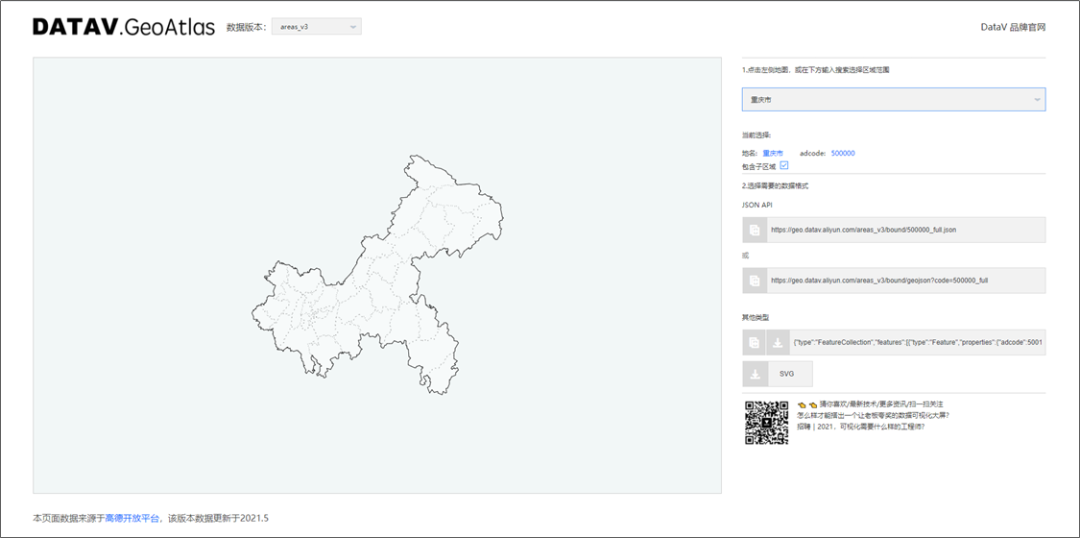Copy the FeatureCollection JSON text
This screenshot has width=1080, height=538.
coord(754,342)
